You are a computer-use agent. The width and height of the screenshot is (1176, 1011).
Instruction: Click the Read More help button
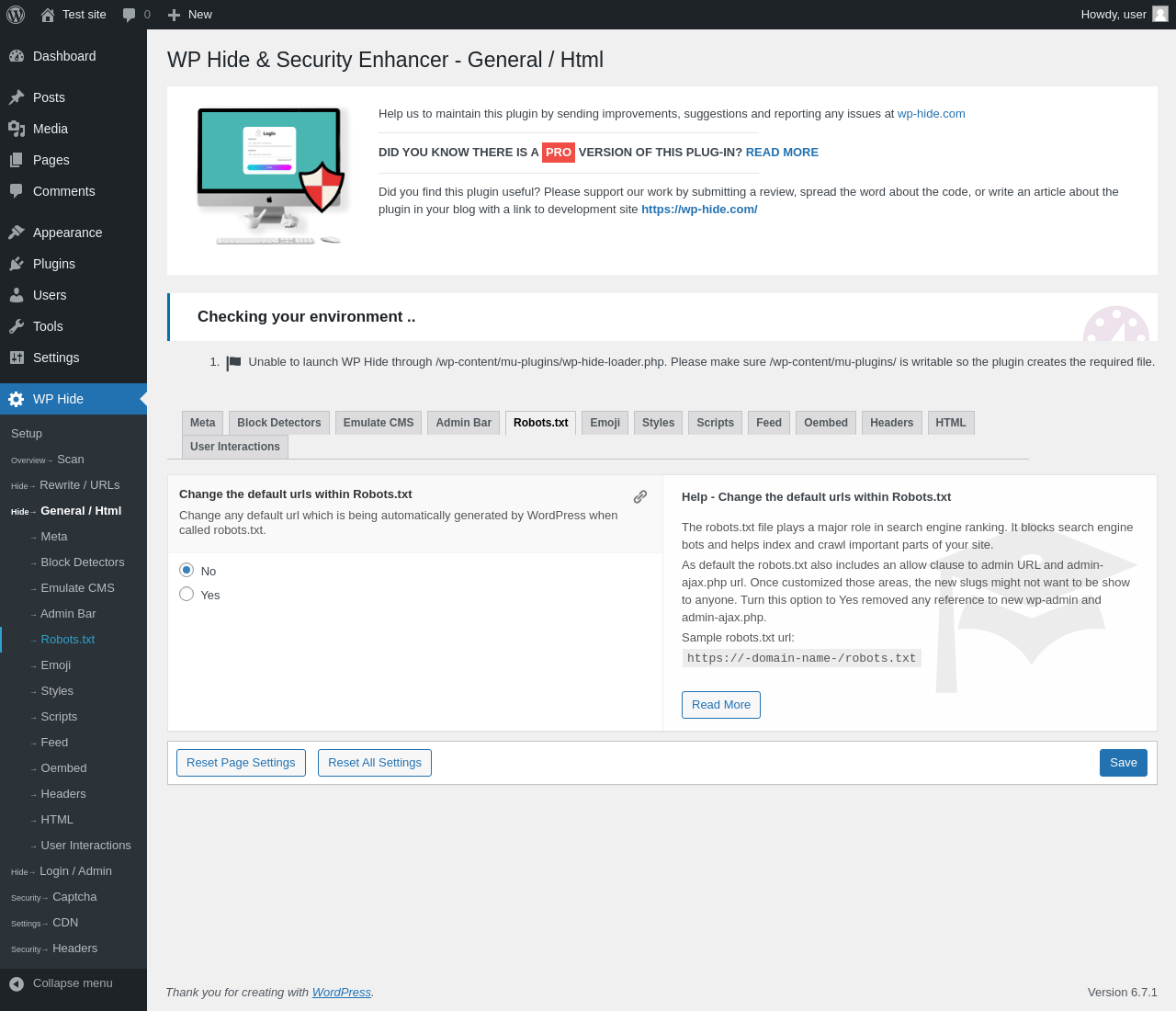pos(721,705)
